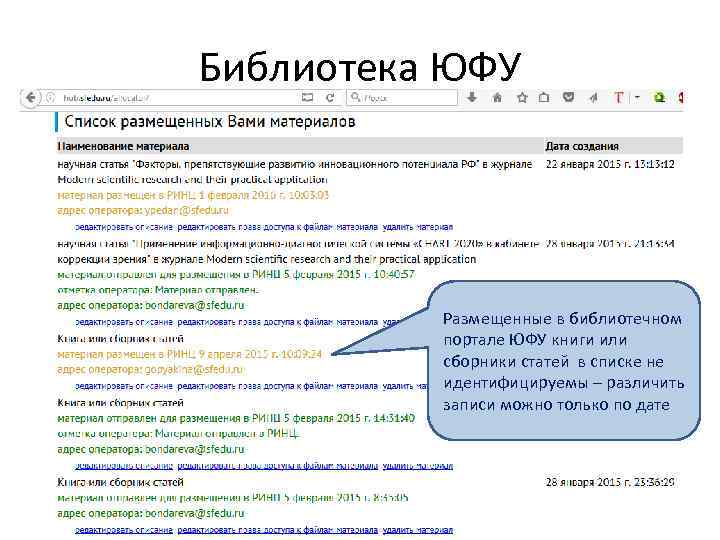720x540 pixels.
Task: Click 'редактировать описание' under the ypedan@sfedu.ru row
Action: 124,227
